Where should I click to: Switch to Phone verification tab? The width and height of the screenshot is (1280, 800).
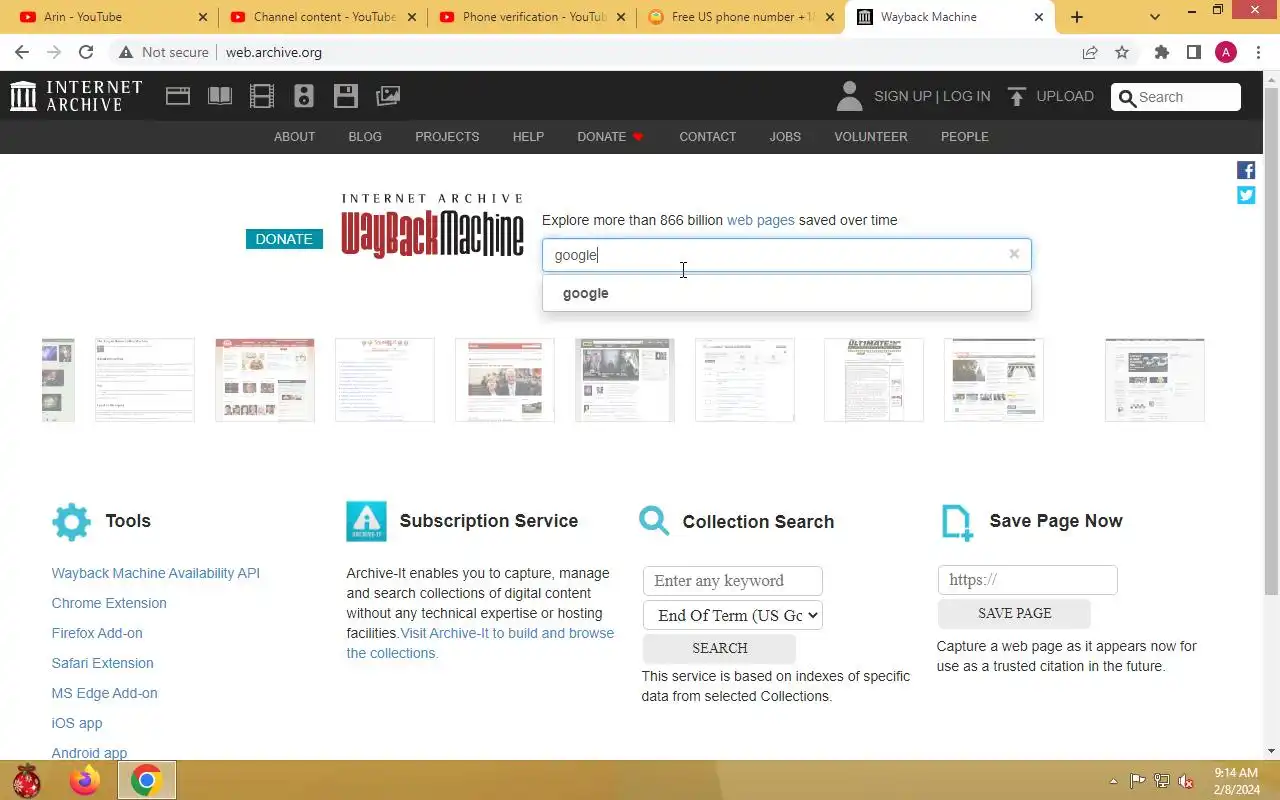(x=531, y=17)
